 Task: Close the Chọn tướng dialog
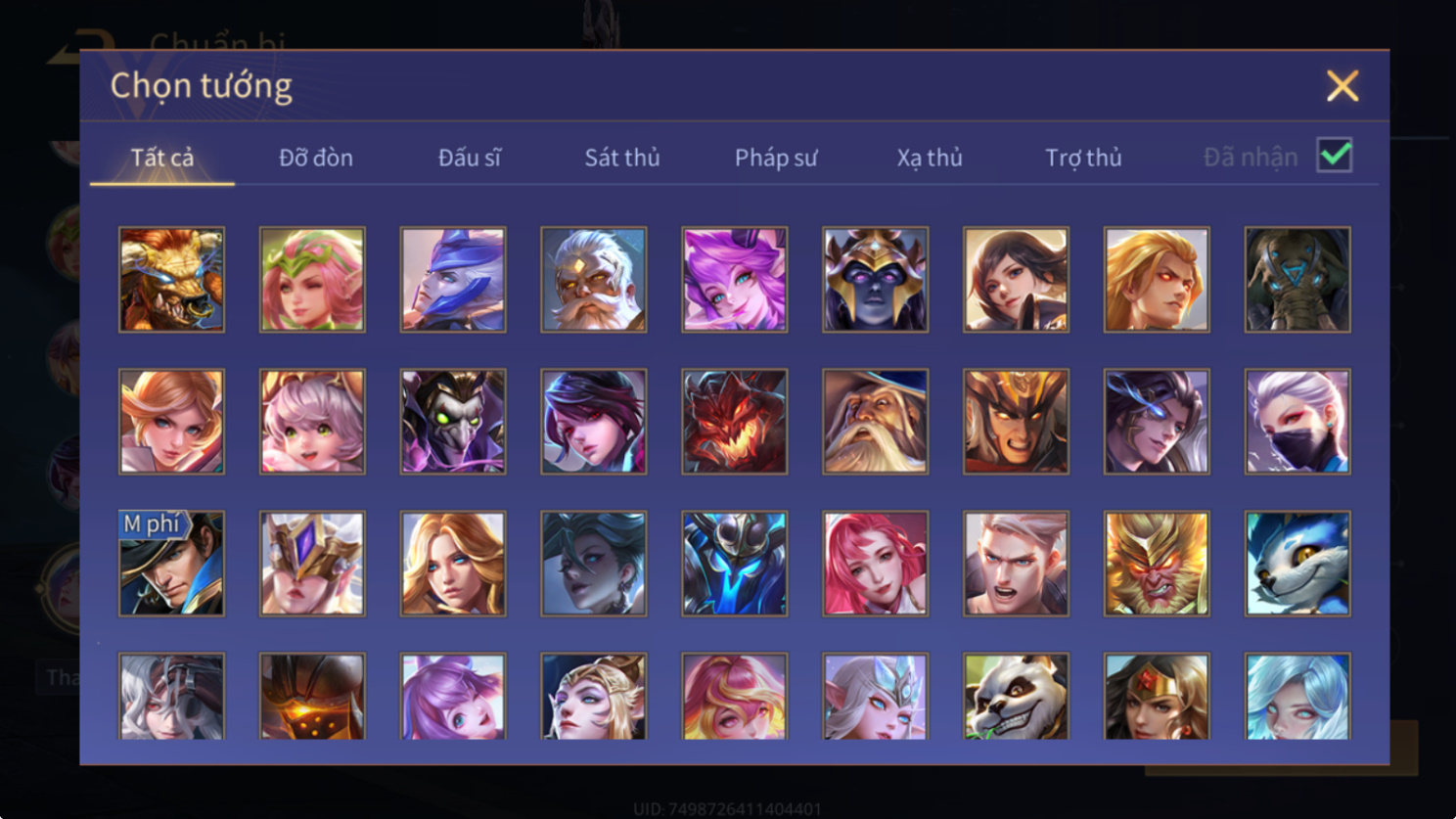point(1342,86)
